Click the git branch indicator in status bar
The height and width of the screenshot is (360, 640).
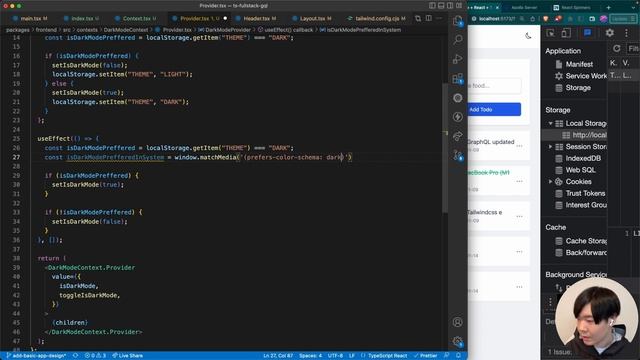coord(36,356)
